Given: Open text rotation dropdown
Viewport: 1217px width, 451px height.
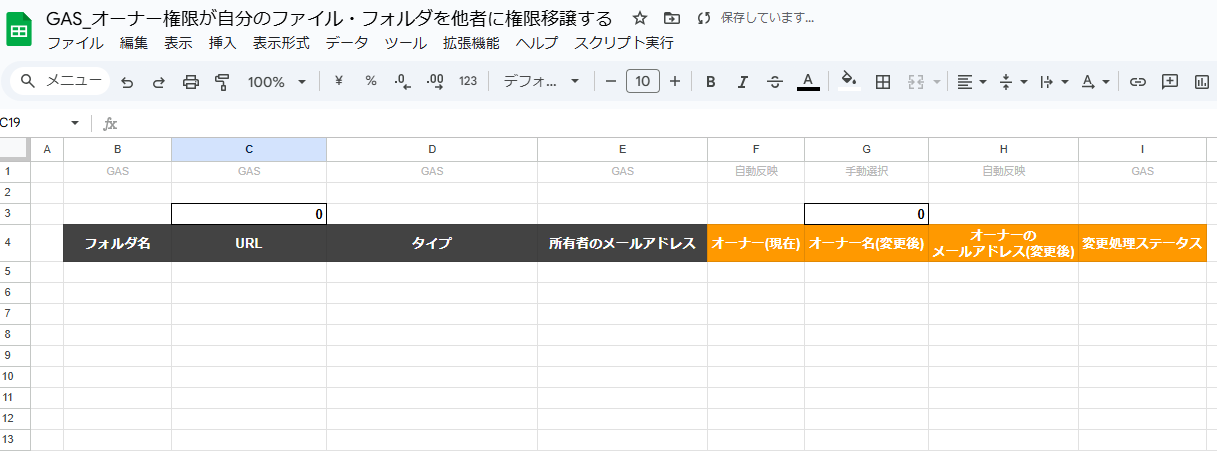Looking at the screenshot, I should 1096,82.
